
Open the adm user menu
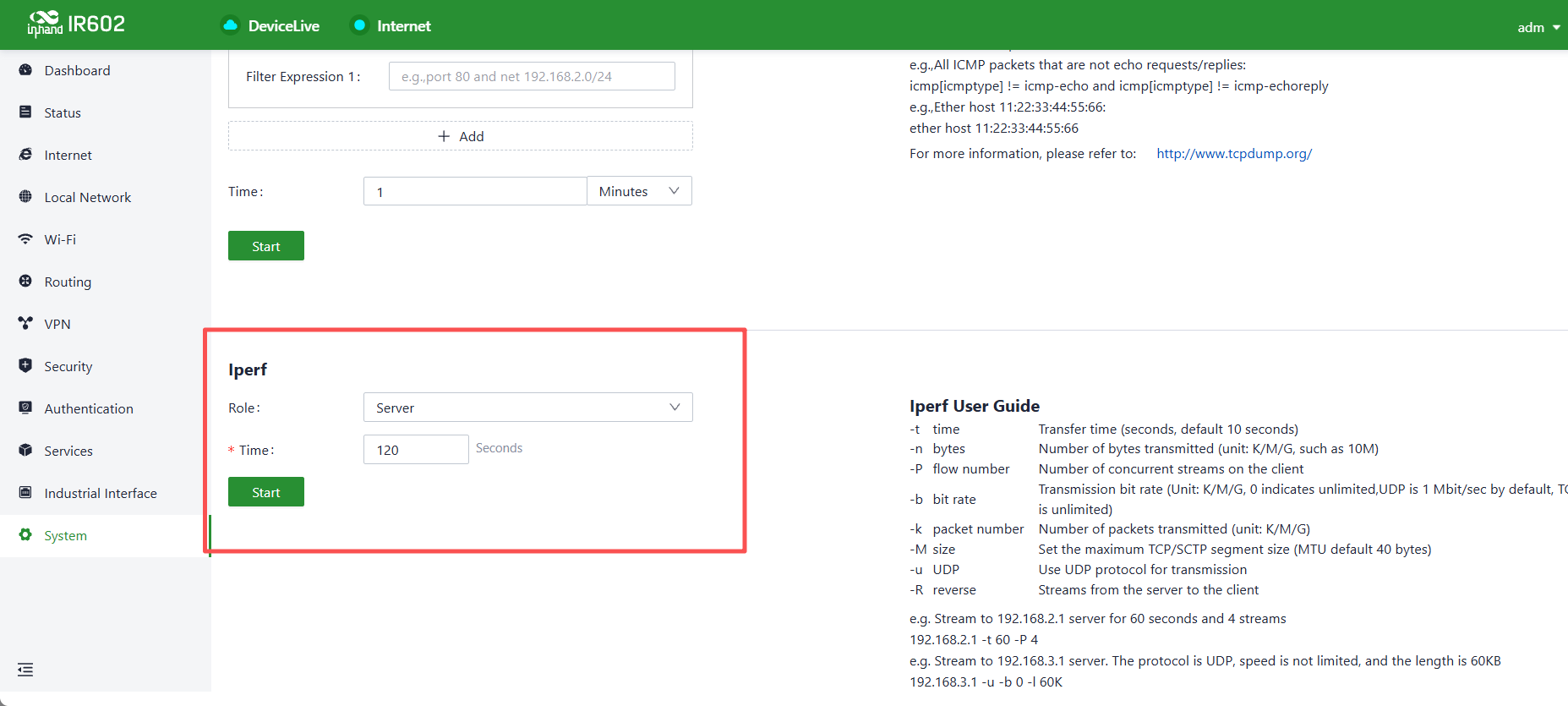[1538, 27]
